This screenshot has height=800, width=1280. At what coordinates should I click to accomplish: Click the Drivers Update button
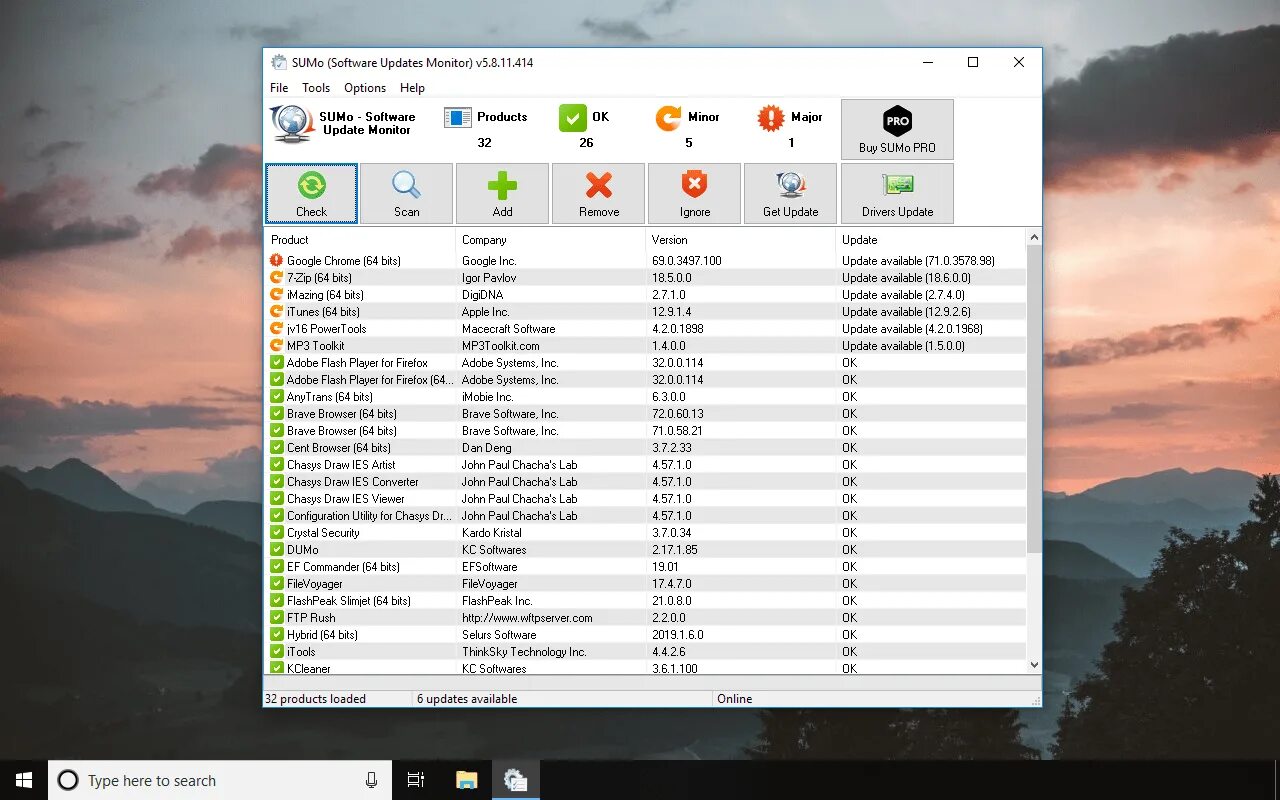(x=897, y=193)
